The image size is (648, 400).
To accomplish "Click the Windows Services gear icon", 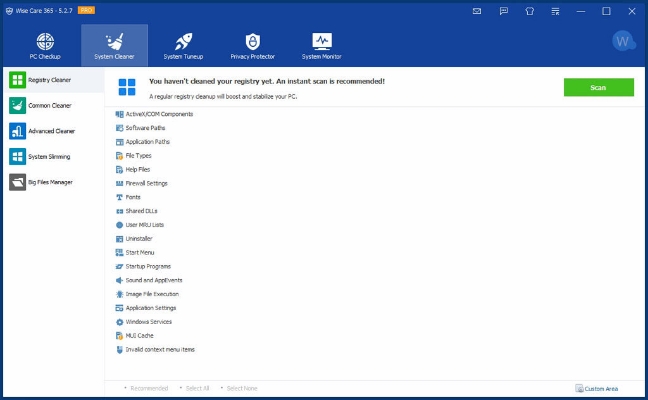I will (x=119, y=322).
